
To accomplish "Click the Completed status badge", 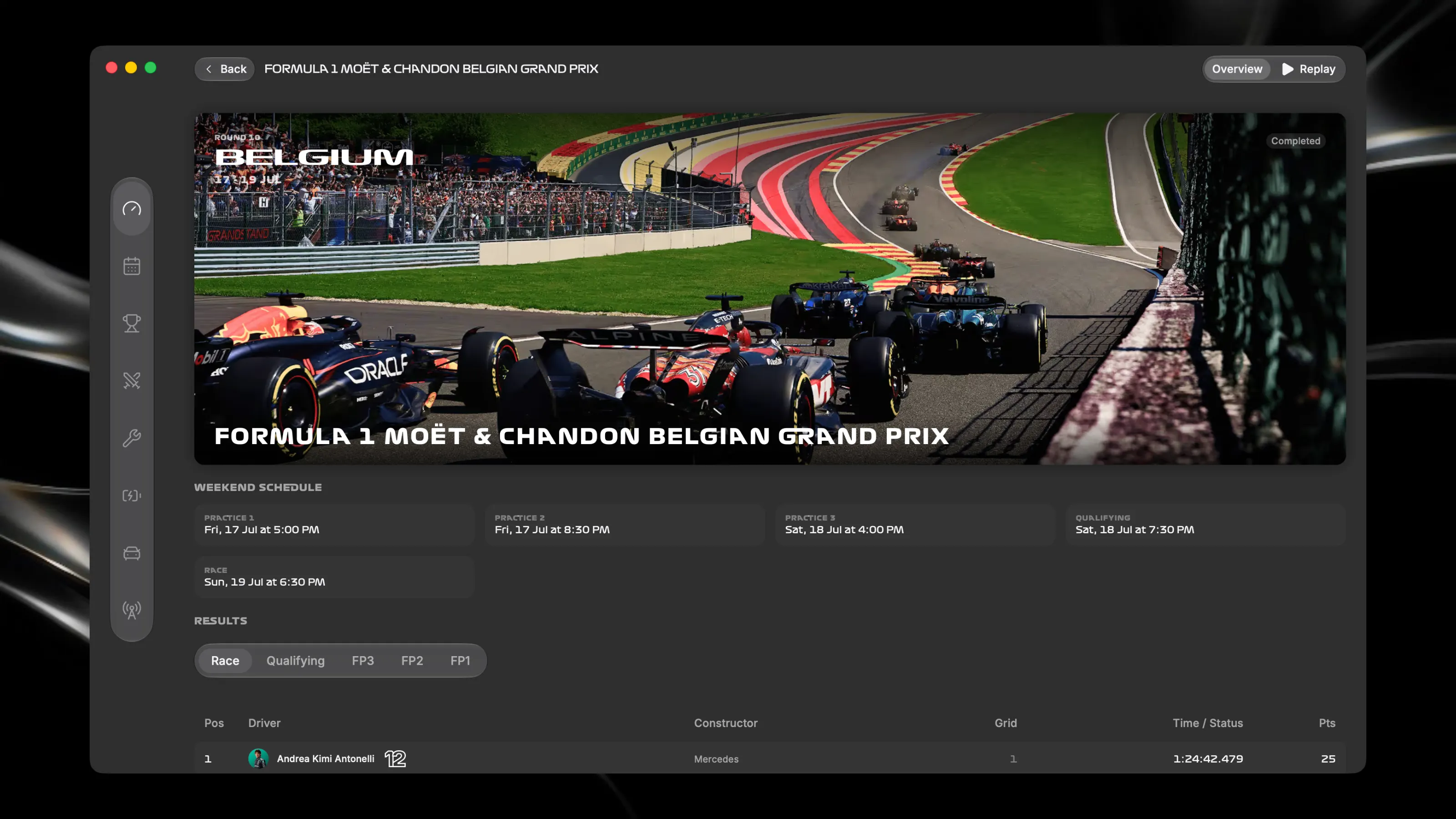I will click(1295, 141).
